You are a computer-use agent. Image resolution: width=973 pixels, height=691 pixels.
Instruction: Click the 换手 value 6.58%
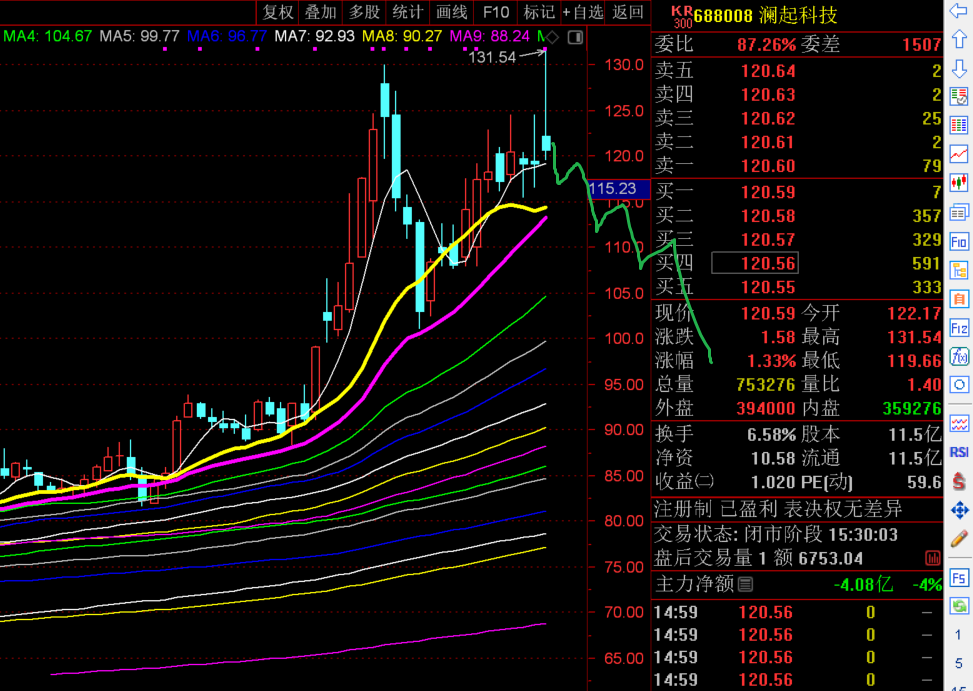[771, 434]
